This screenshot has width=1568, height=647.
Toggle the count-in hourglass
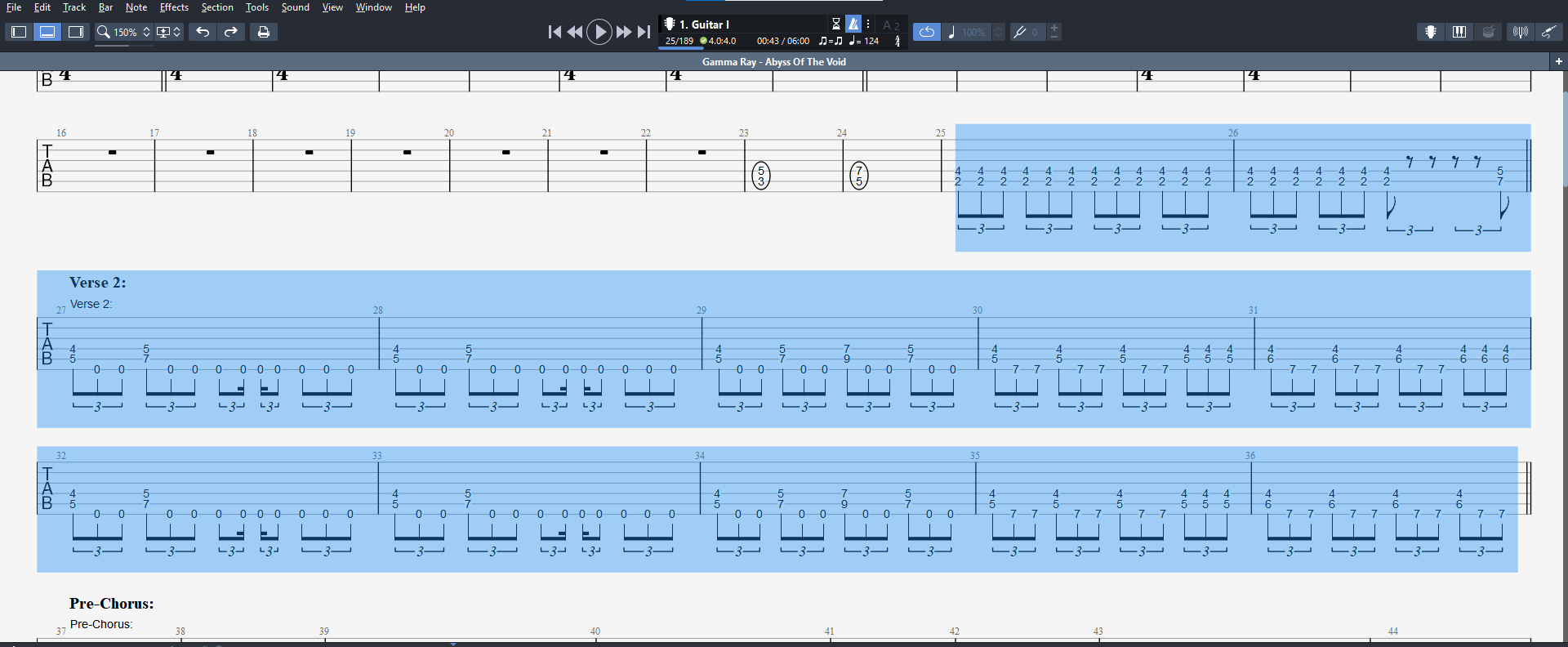click(836, 24)
